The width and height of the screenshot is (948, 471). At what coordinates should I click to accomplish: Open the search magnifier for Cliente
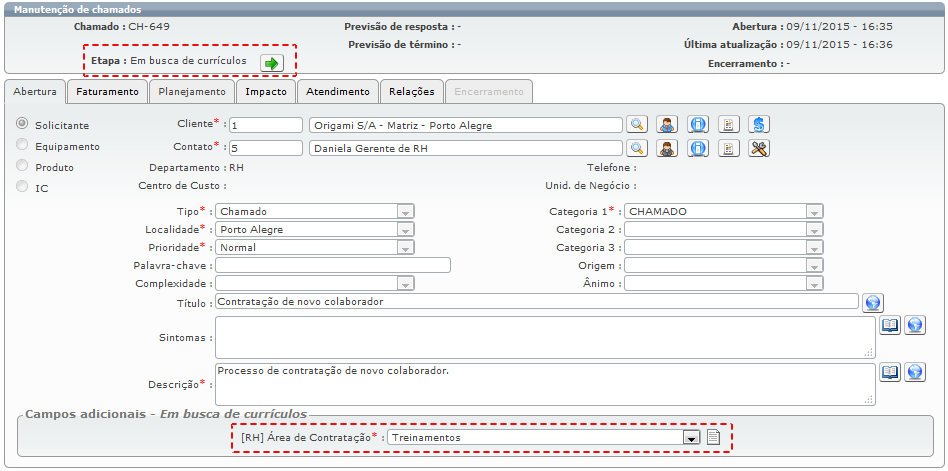click(x=637, y=125)
